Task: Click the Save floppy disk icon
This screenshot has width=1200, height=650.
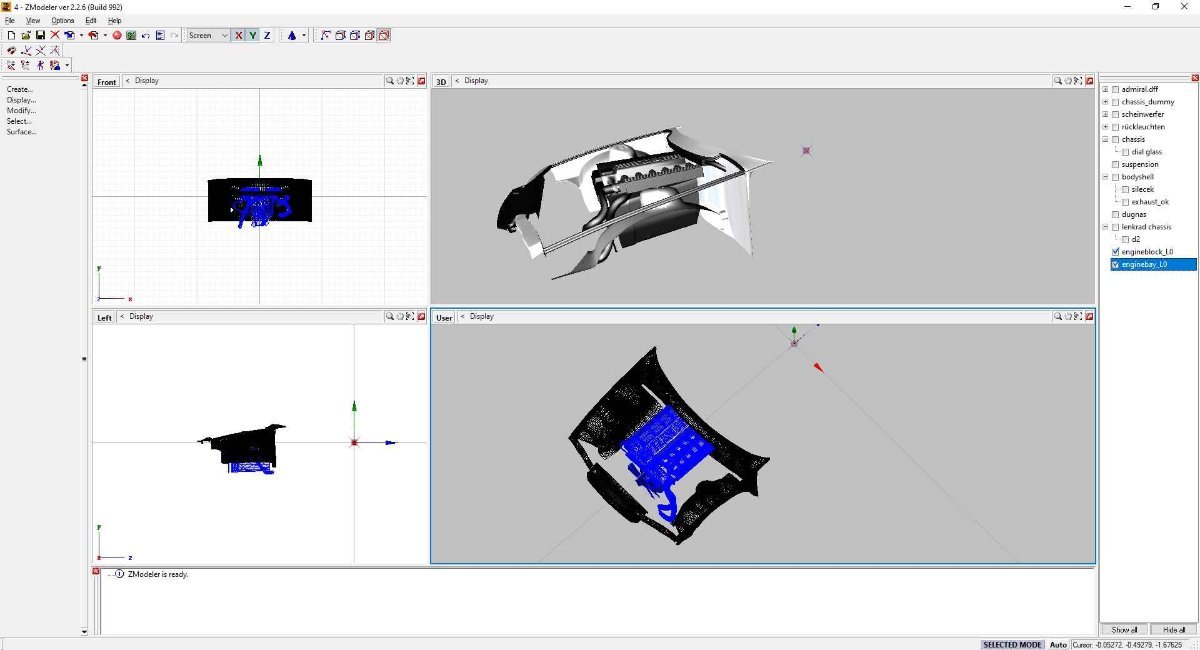Action: click(x=40, y=35)
